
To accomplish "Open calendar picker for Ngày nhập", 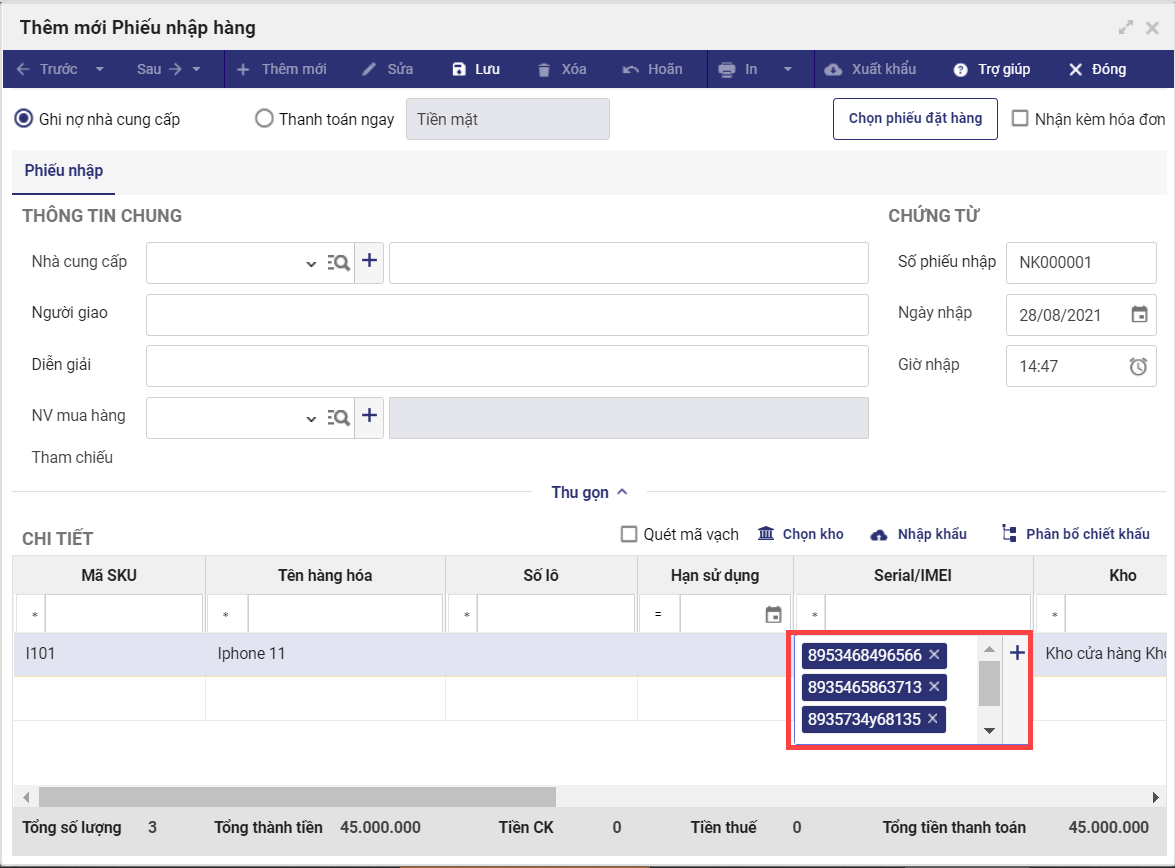I will [x=1139, y=315].
